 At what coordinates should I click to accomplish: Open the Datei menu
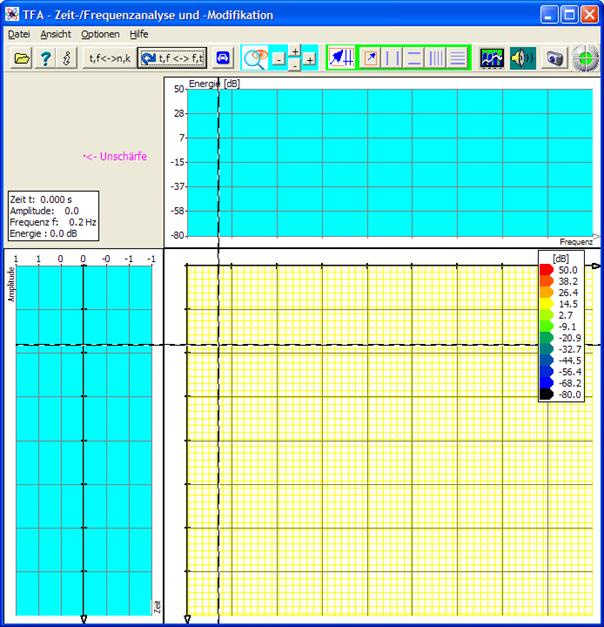19,34
